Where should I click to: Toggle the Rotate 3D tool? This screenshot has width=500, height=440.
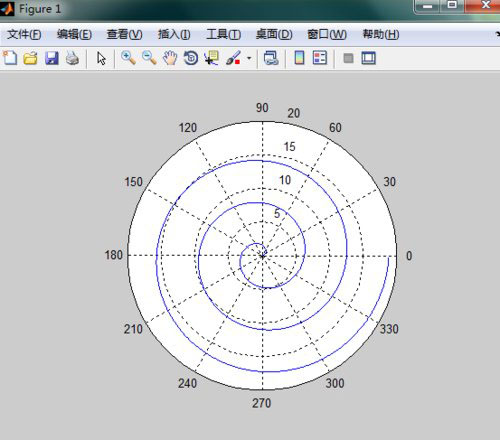click(x=191, y=58)
